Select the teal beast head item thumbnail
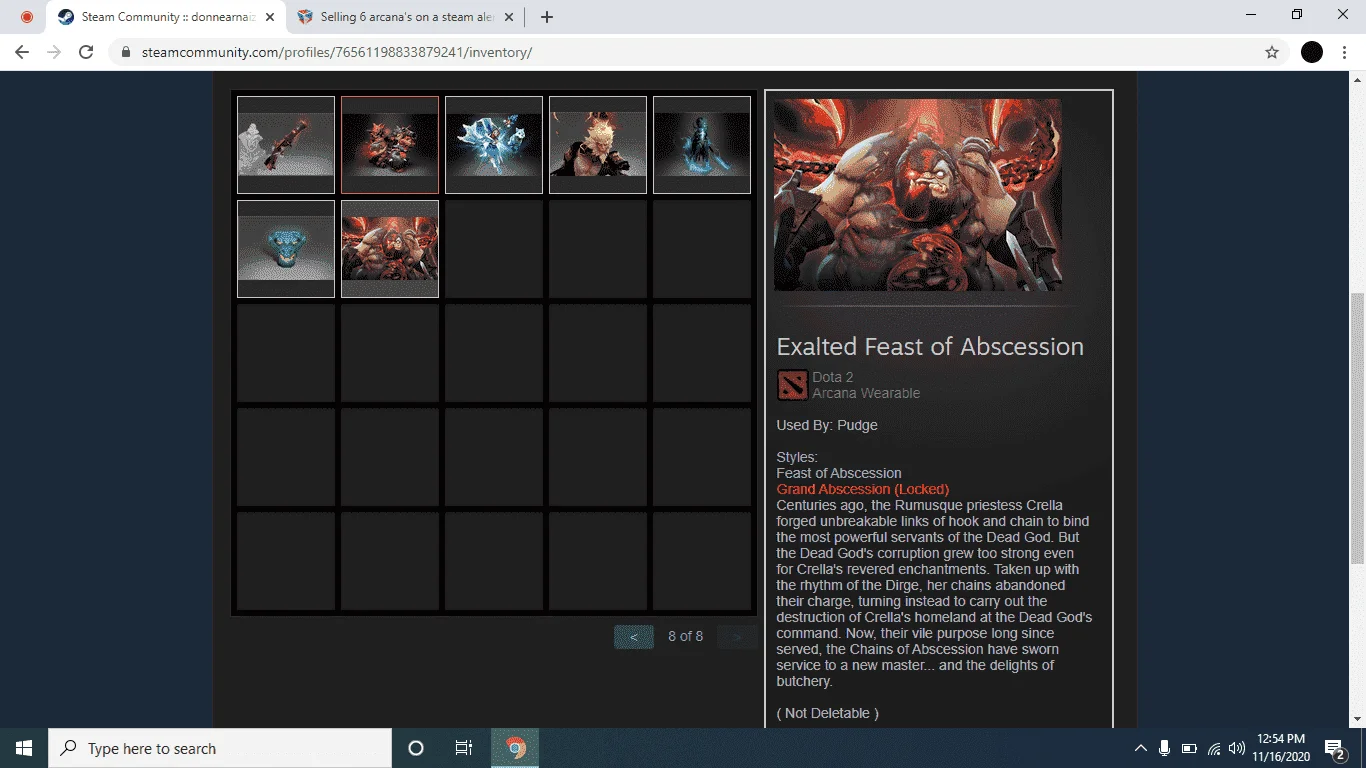This screenshot has width=1366, height=768. pos(286,249)
